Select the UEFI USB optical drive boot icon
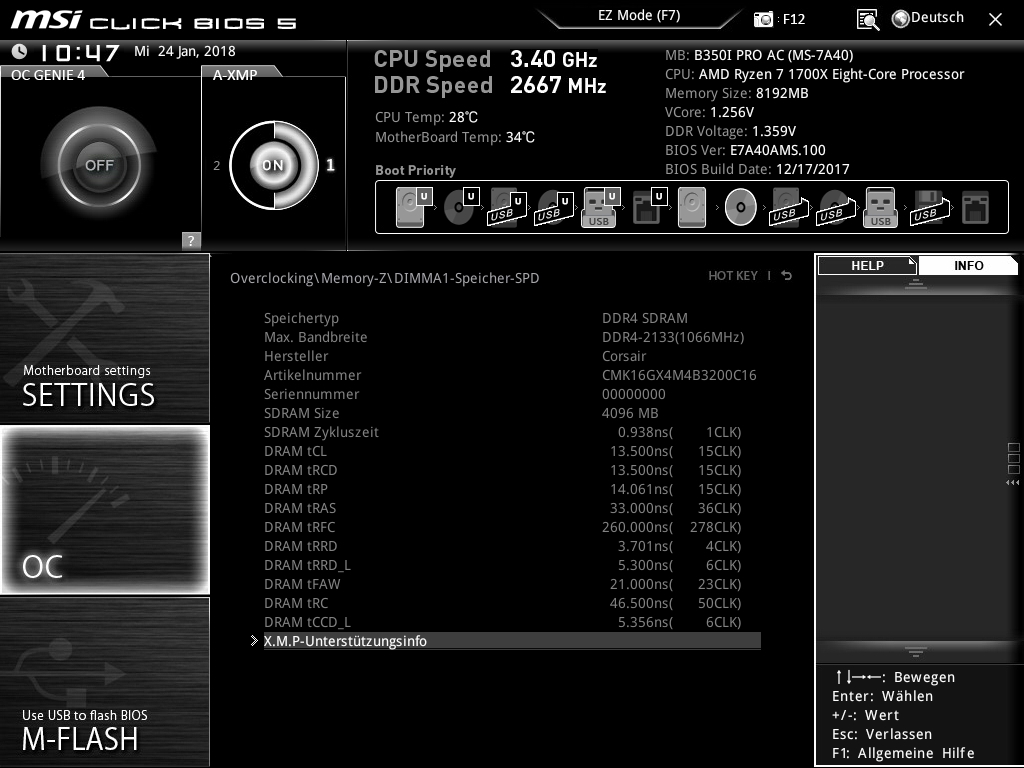The height and width of the screenshot is (768, 1024). [554, 207]
